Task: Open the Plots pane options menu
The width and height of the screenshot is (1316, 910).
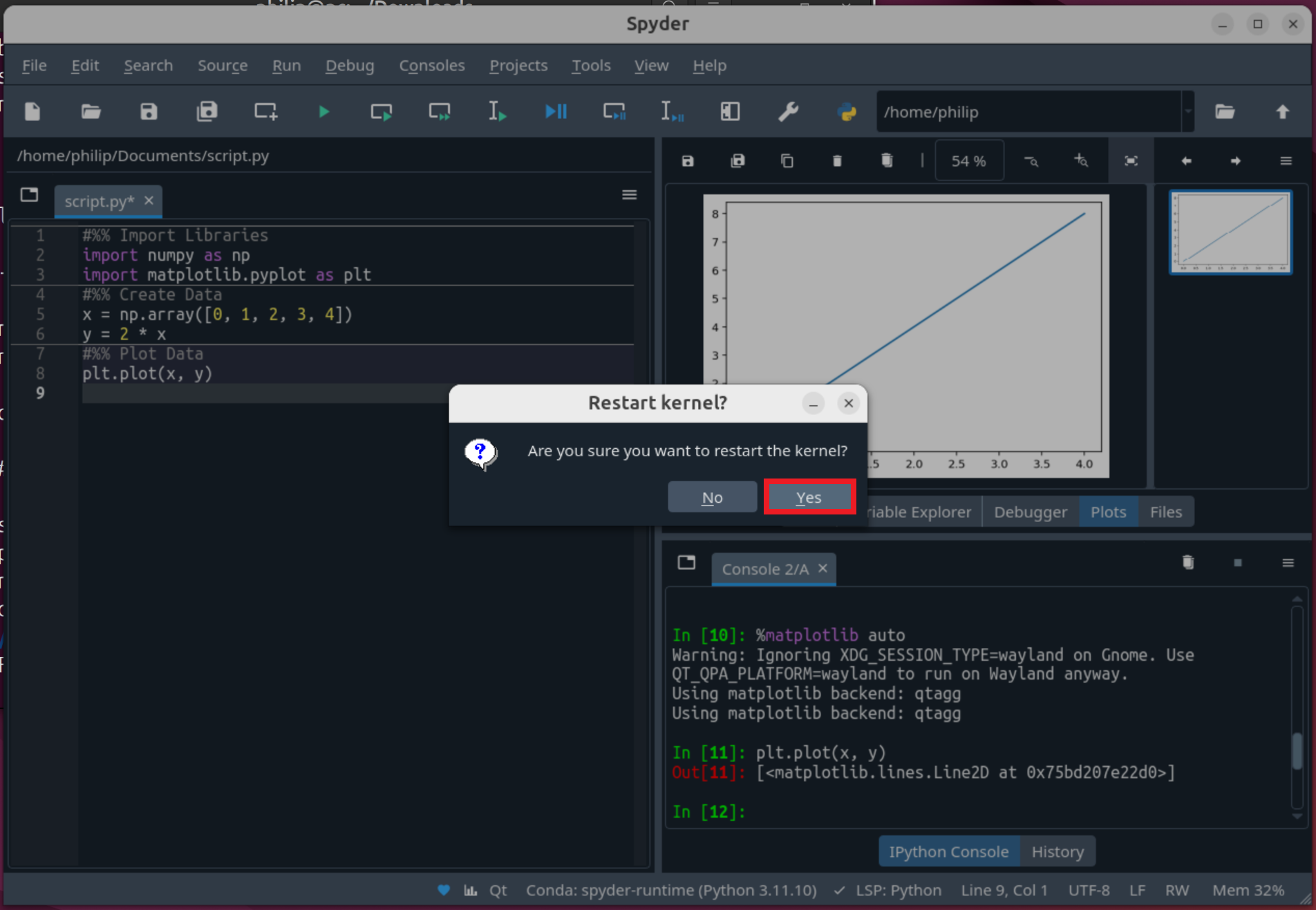Action: click(x=1286, y=161)
